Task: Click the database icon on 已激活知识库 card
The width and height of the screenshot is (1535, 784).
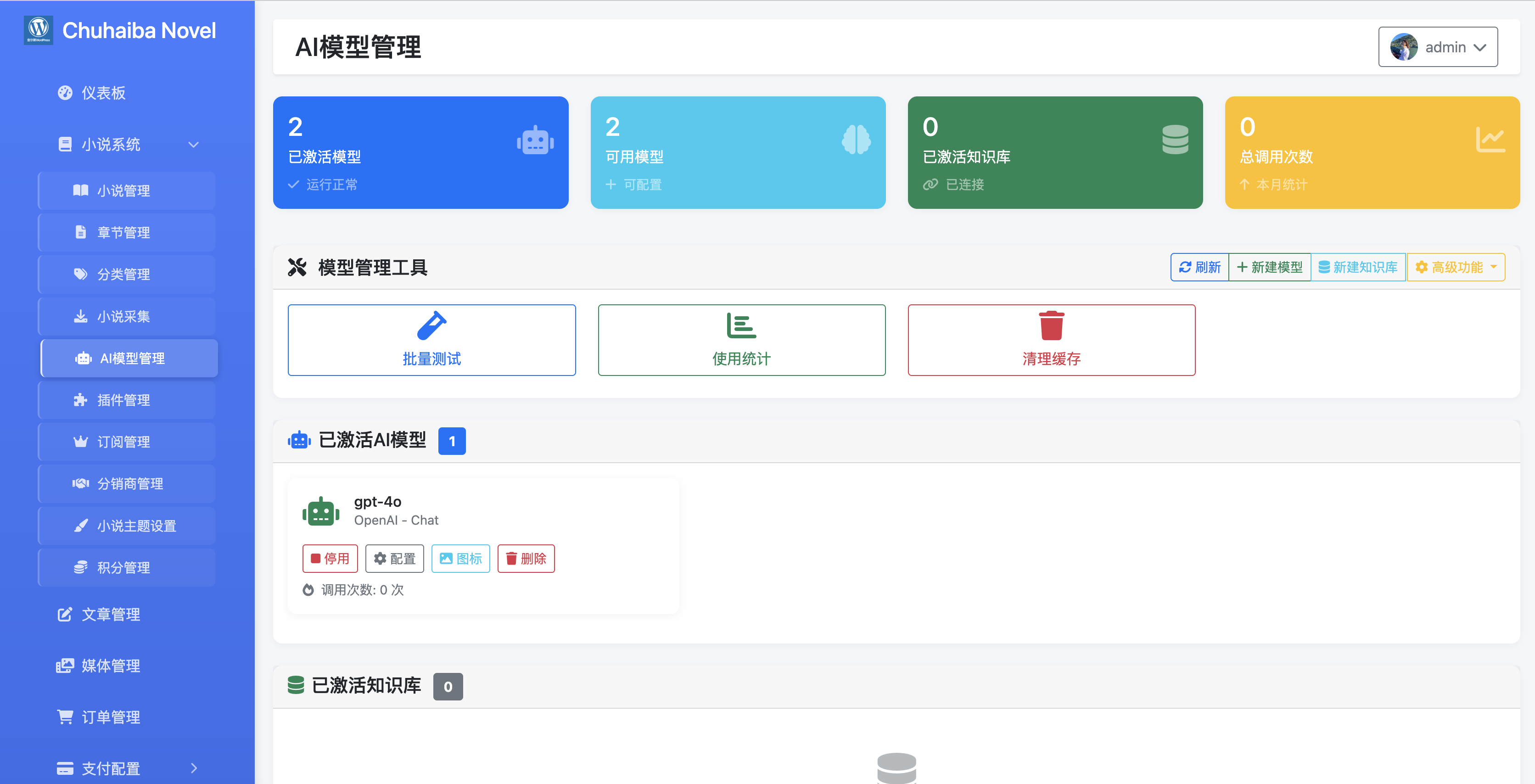Action: (1175, 140)
